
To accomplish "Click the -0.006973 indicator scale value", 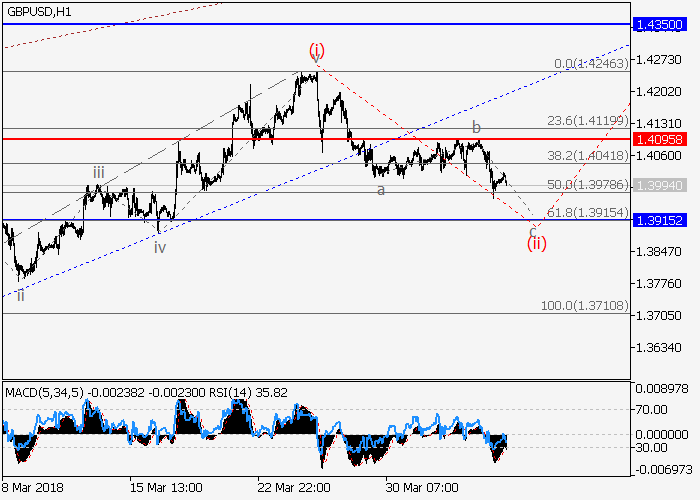I will pos(664,470).
